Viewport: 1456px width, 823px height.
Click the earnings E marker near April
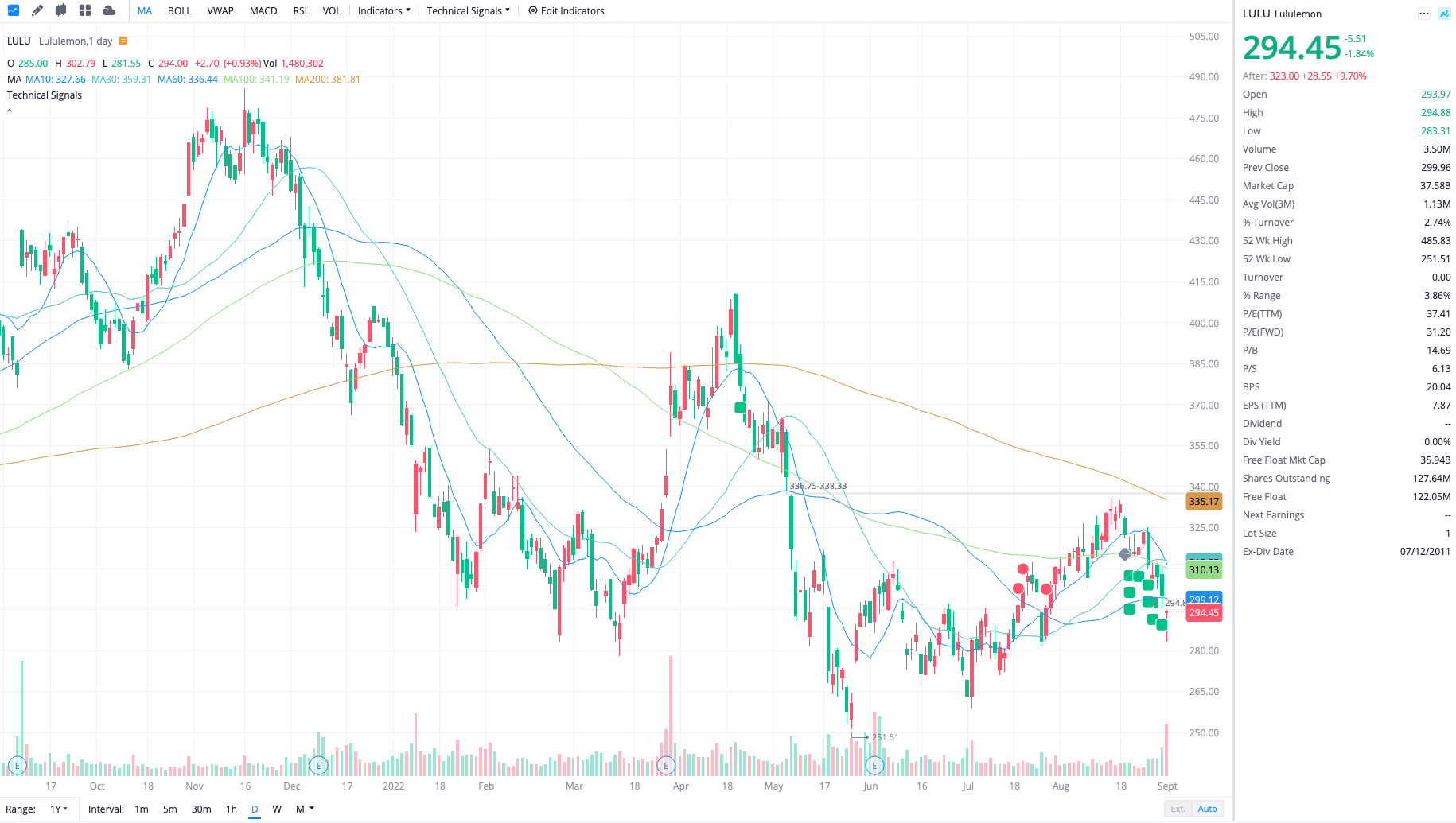(666, 766)
